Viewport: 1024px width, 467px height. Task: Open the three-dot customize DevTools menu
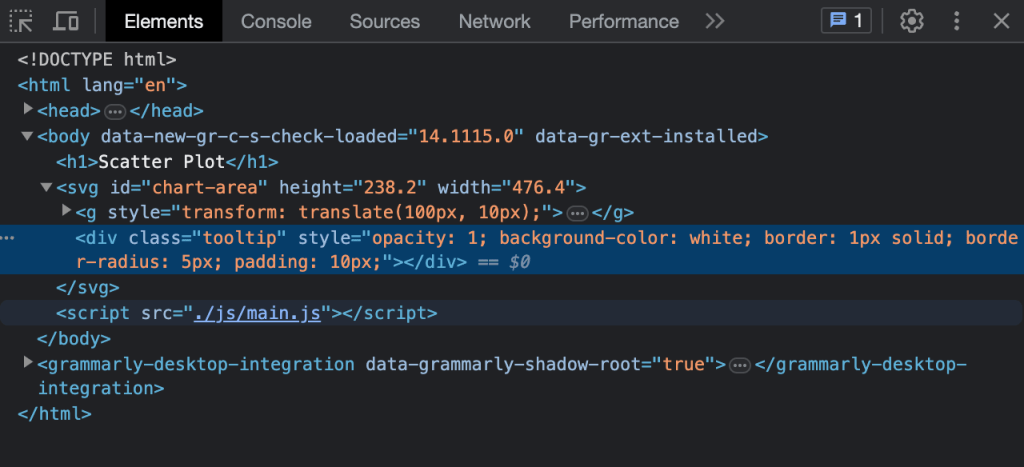coord(957,21)
